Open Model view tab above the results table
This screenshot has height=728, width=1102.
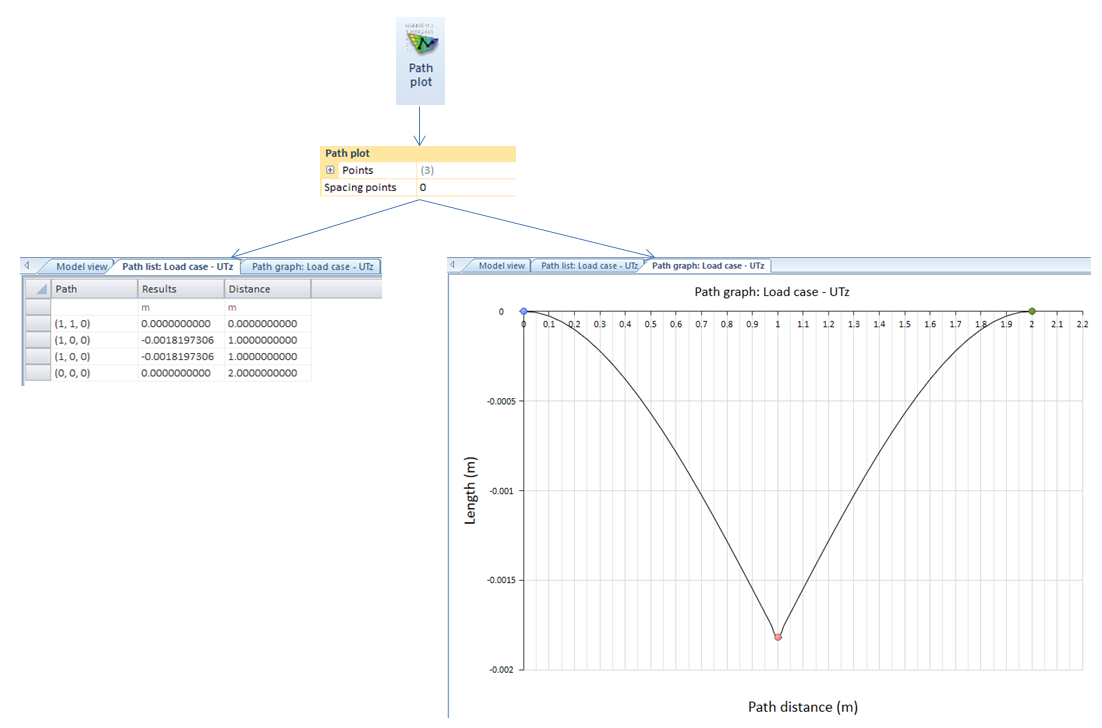[x=80, y=267]
